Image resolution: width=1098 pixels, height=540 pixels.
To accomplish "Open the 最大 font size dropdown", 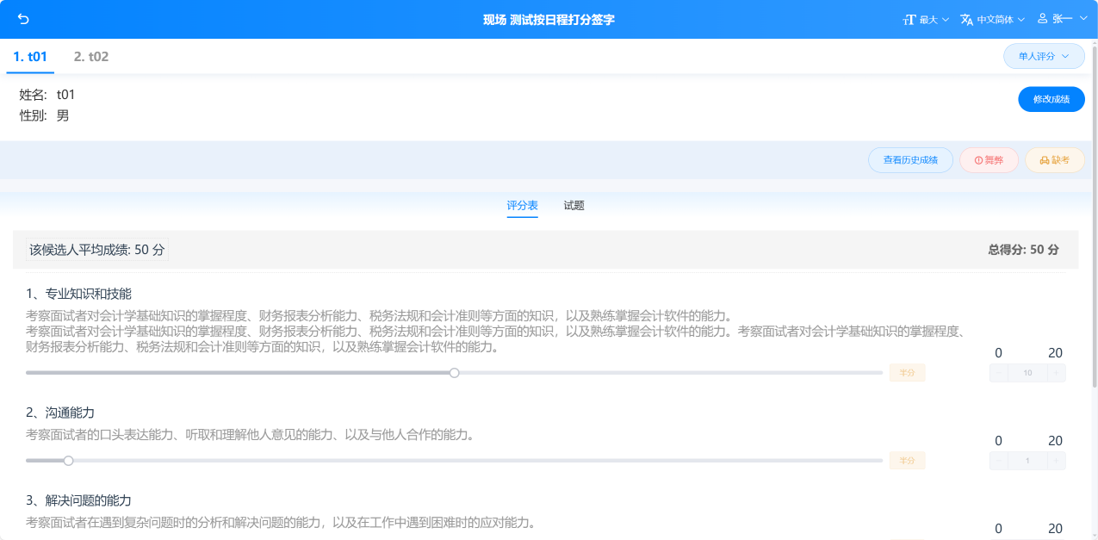I will coord(926,20).
